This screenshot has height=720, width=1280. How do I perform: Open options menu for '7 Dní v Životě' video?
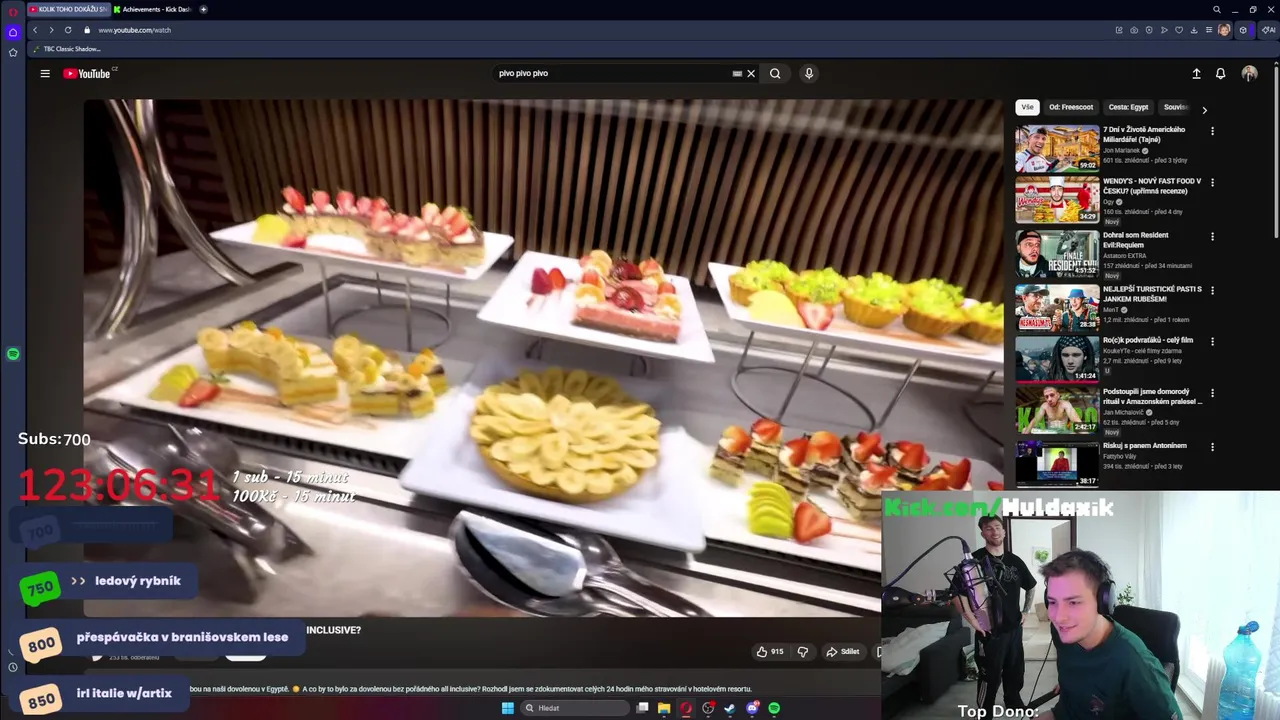pyautogui.click(x=1212, y=131)
